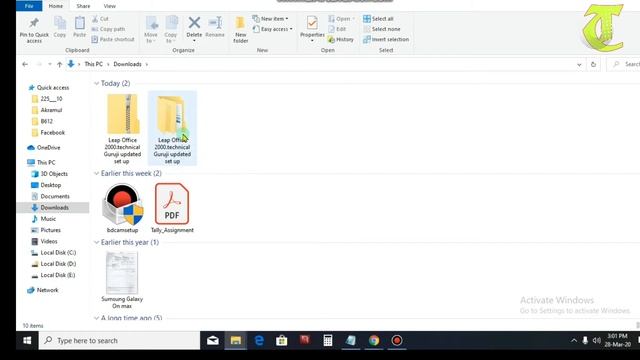Click the Search box in Explorer
The width and height of the screenshot is (640, 360).
pyautogui.click(x=624, y=64)
